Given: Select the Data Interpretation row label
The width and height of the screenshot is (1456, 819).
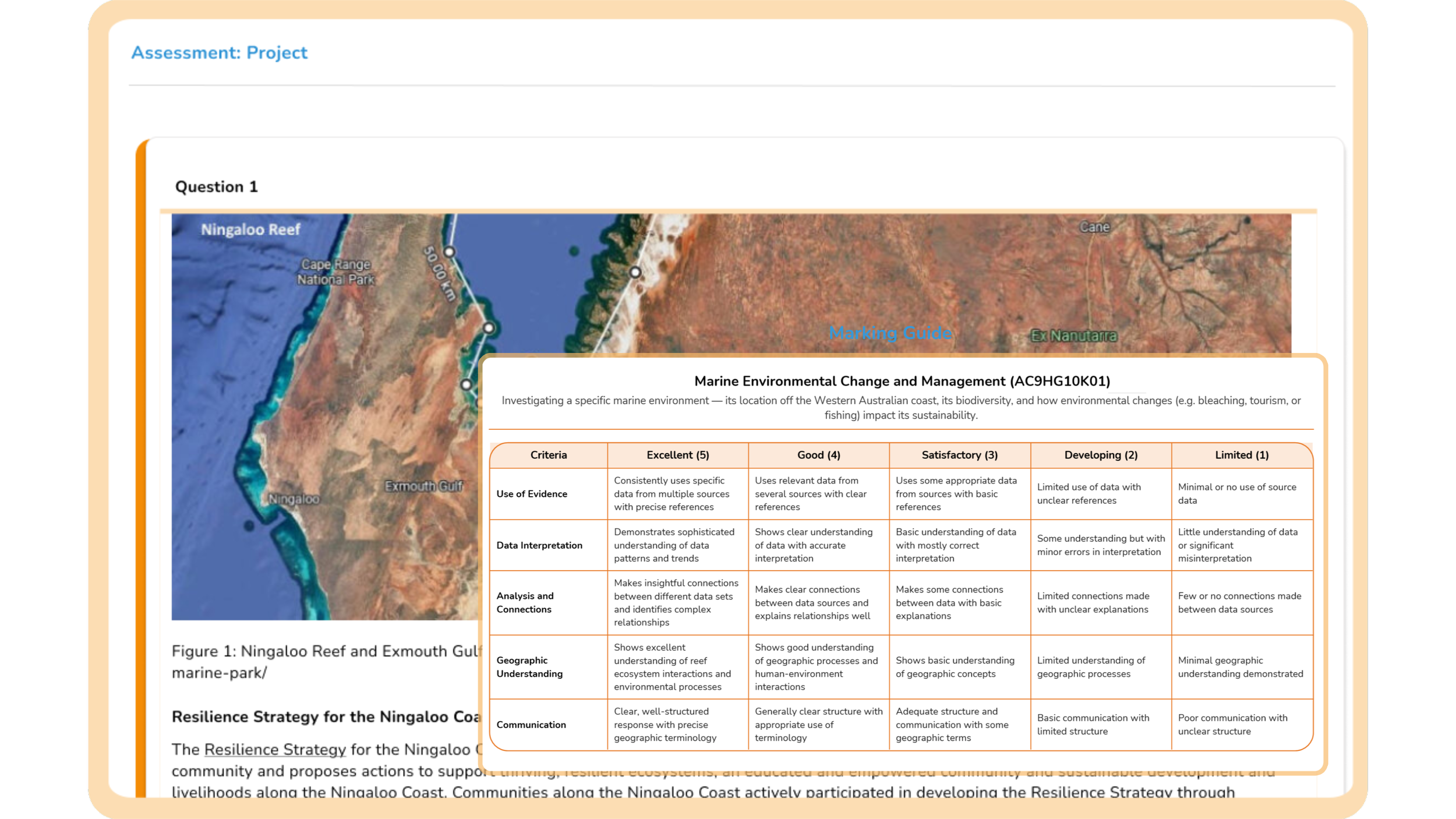Looking at the screenshot, I should 539,545.
